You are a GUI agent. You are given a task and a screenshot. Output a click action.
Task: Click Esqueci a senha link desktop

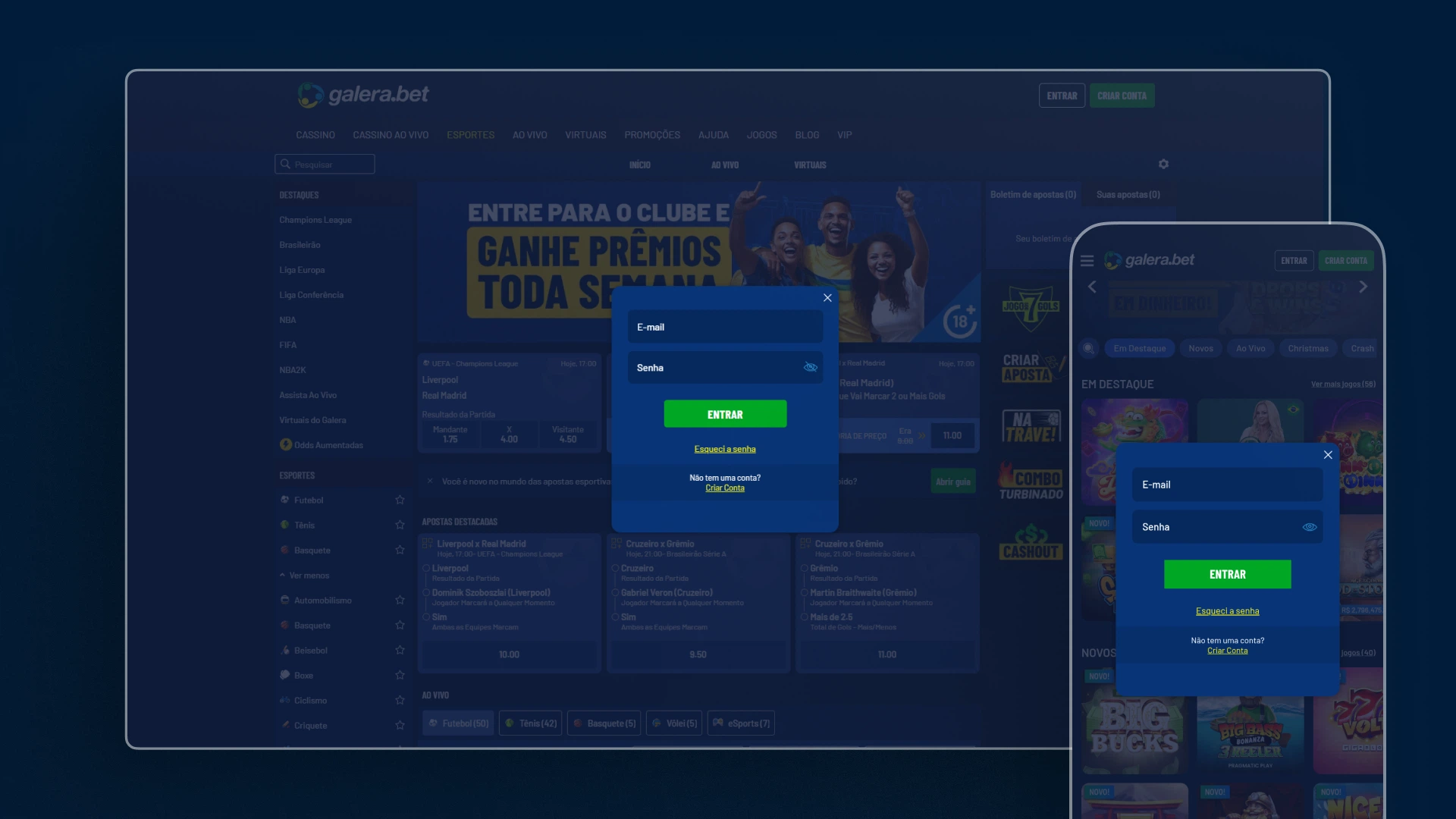[724, 448]
